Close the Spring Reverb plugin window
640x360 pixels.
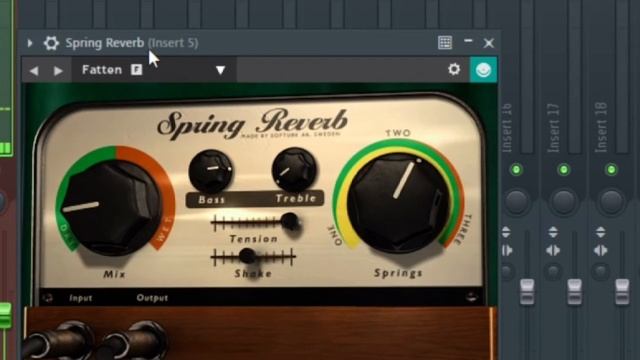489,43
